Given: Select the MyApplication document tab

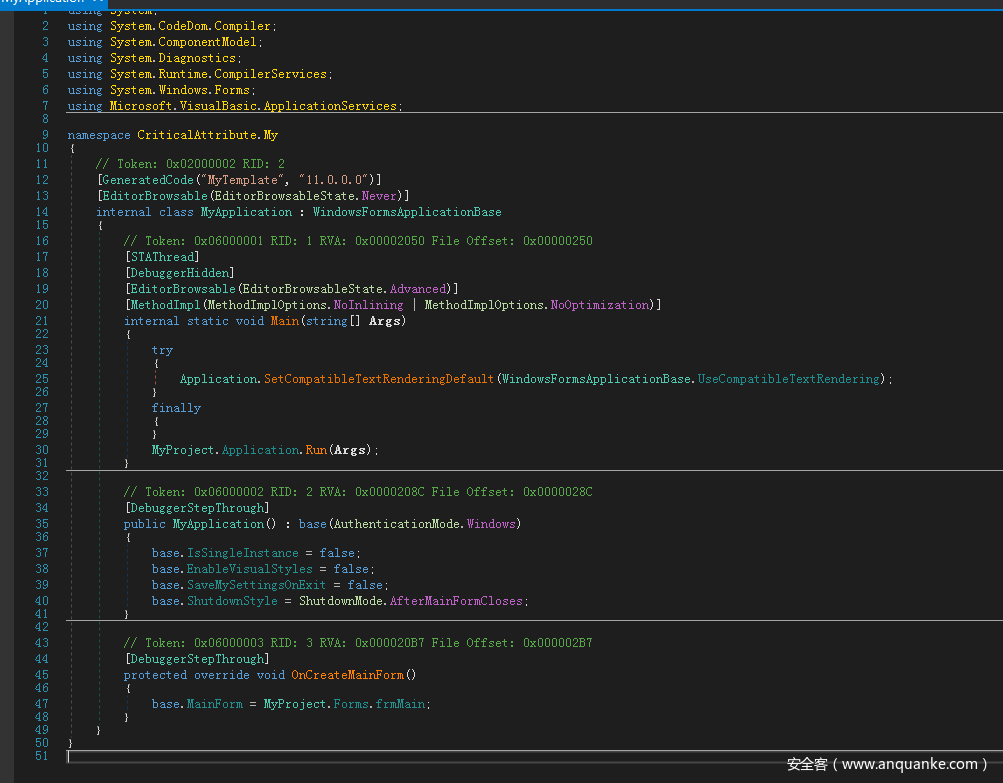Looking at the screenshot, I should [x=40, y=3].
